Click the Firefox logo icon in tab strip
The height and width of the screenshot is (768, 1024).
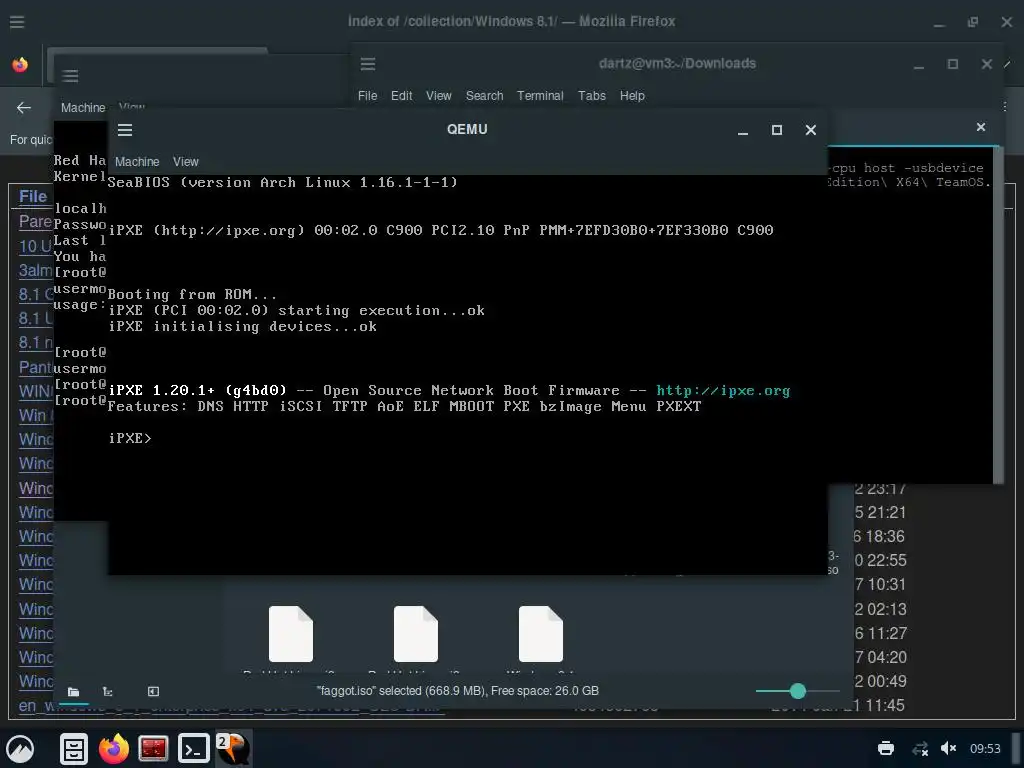(20, 65)
